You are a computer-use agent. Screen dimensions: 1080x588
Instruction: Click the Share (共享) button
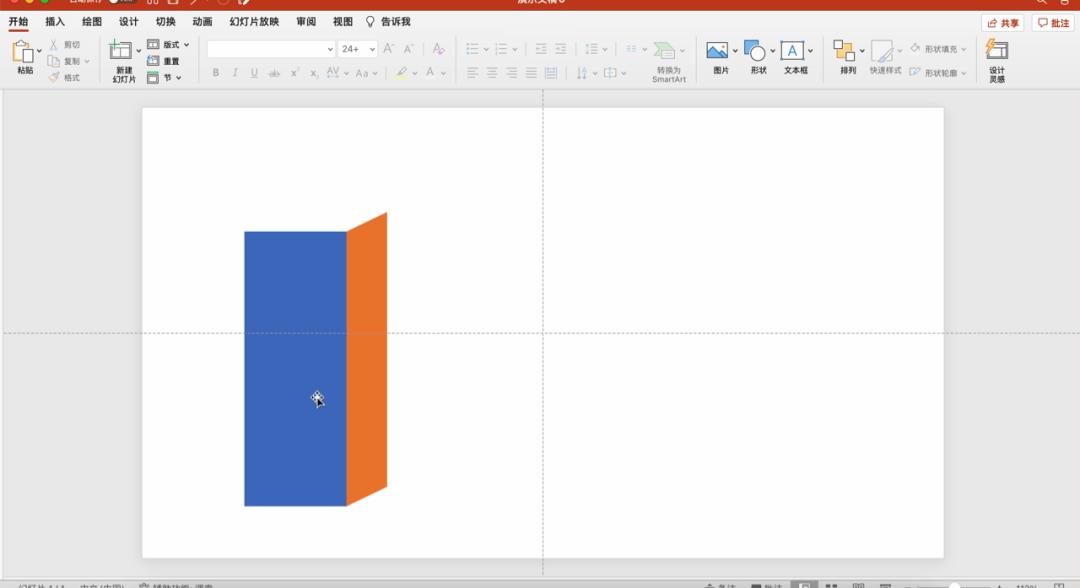(1003, 23)
